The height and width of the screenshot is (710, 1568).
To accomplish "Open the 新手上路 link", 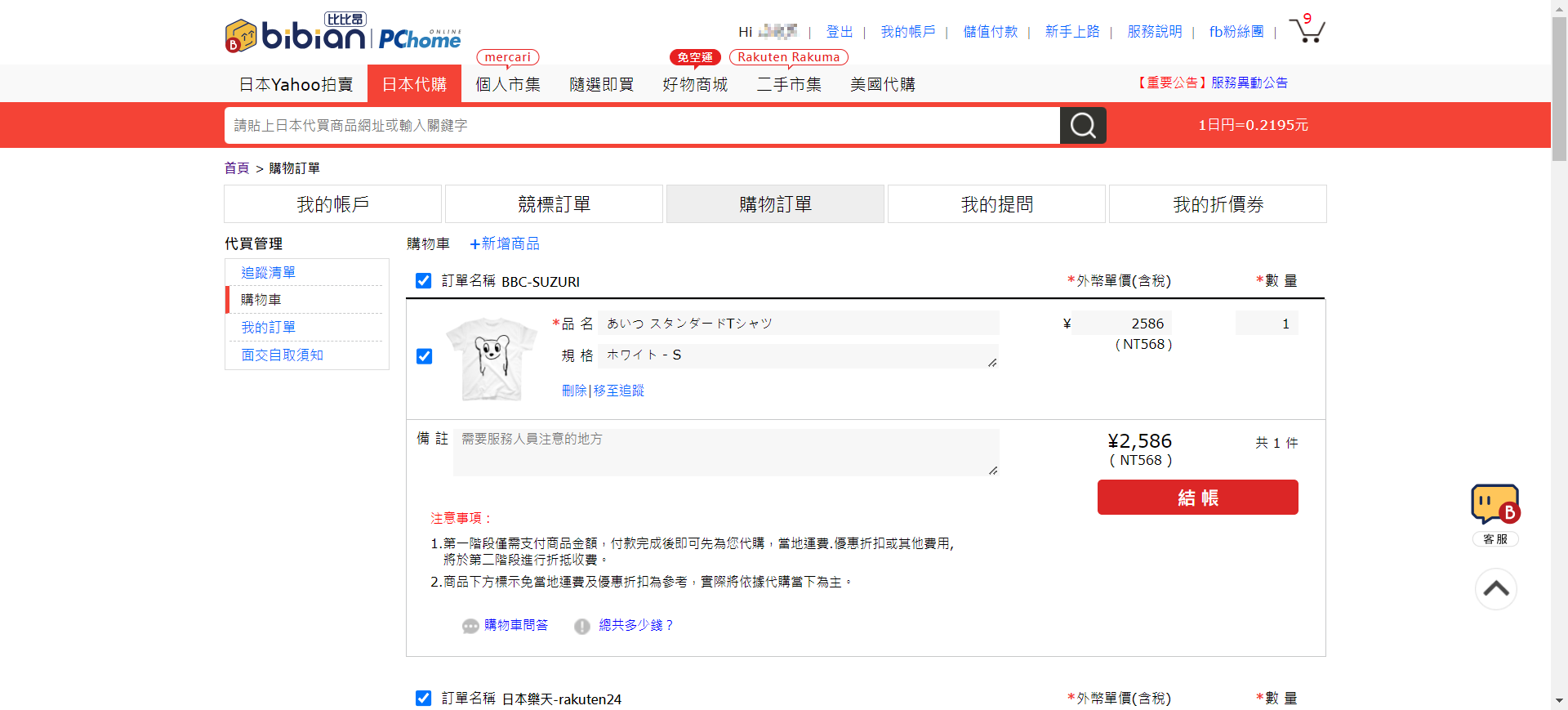I will coord(1072,32).
